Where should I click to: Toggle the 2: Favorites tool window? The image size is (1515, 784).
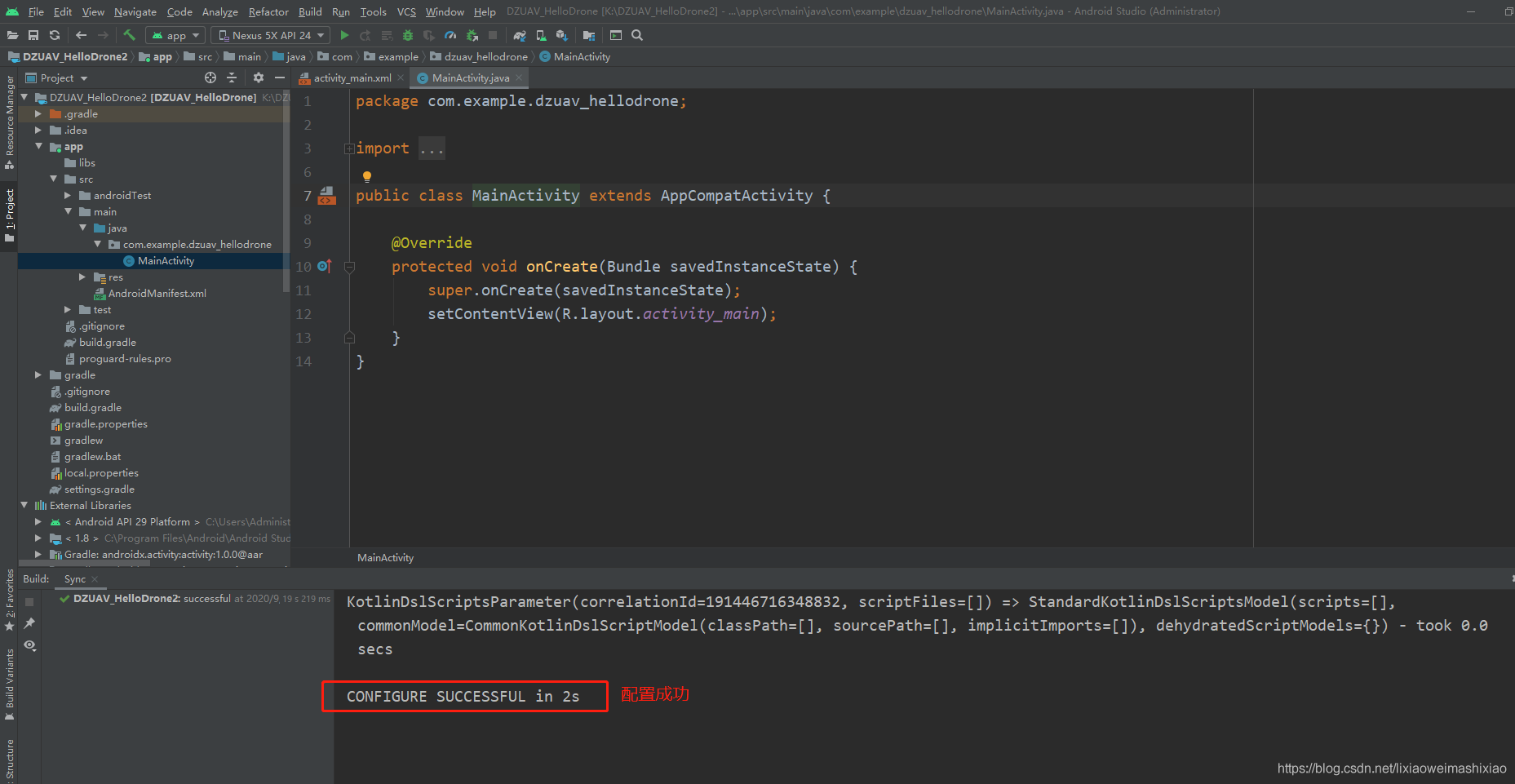[10, 600]
